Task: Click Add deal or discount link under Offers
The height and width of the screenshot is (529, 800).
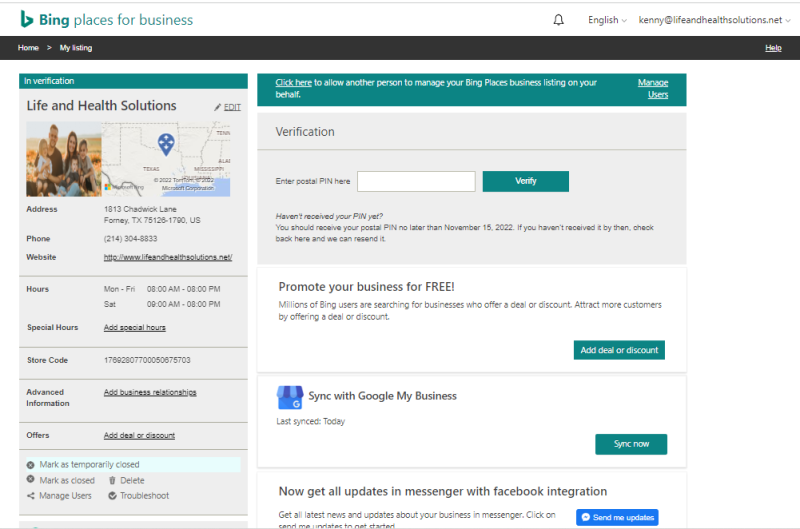Action: 139,436
